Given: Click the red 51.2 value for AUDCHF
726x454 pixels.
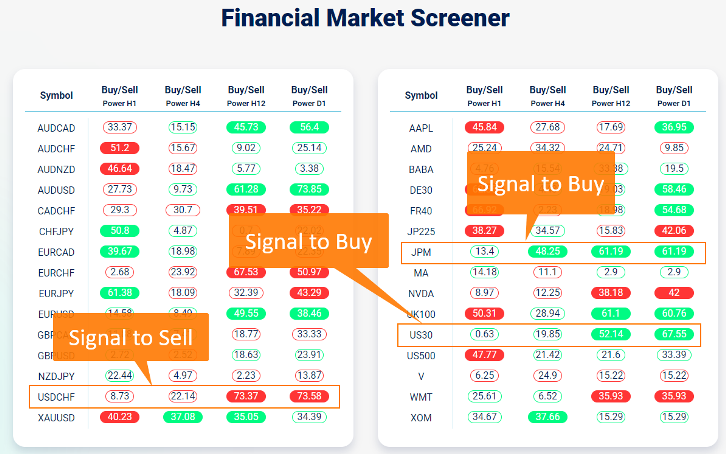Looking at the screenshot, I should click(x=120, y=148).
